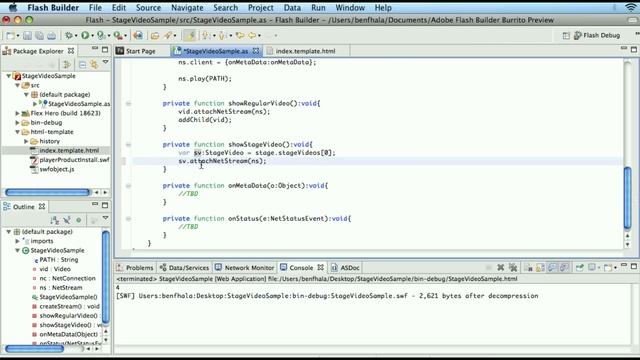
Task: Navigate forward with the yellow arrow icon
Action: [x=253, y=36]
